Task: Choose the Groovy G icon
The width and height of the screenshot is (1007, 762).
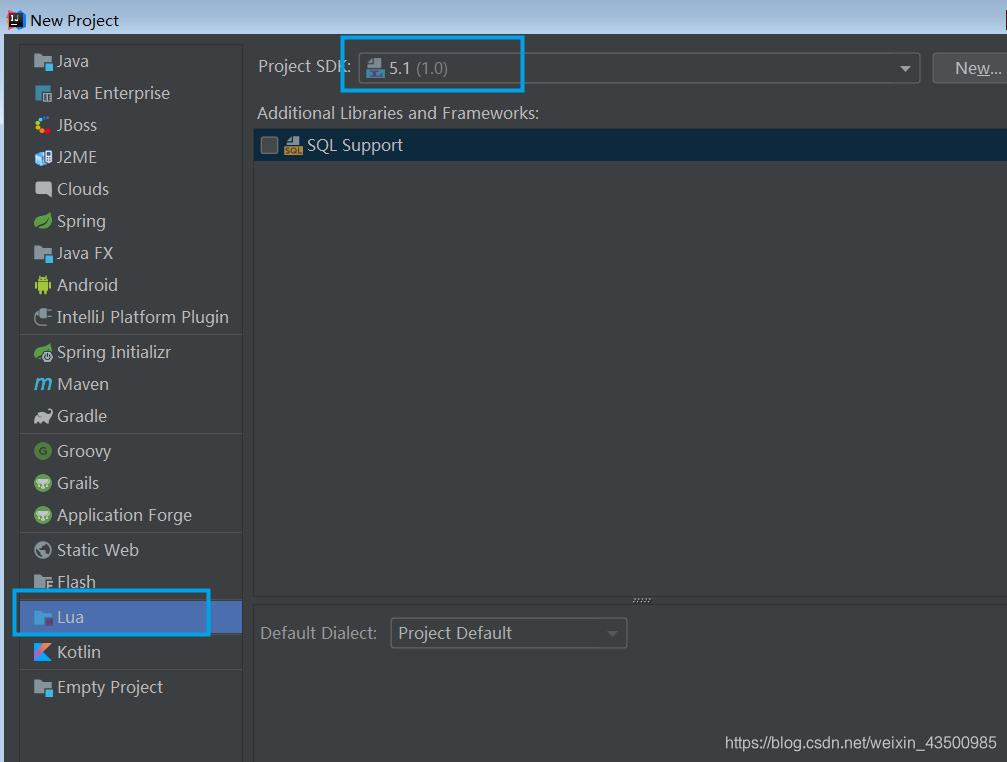Action: [x=43, y=451]
